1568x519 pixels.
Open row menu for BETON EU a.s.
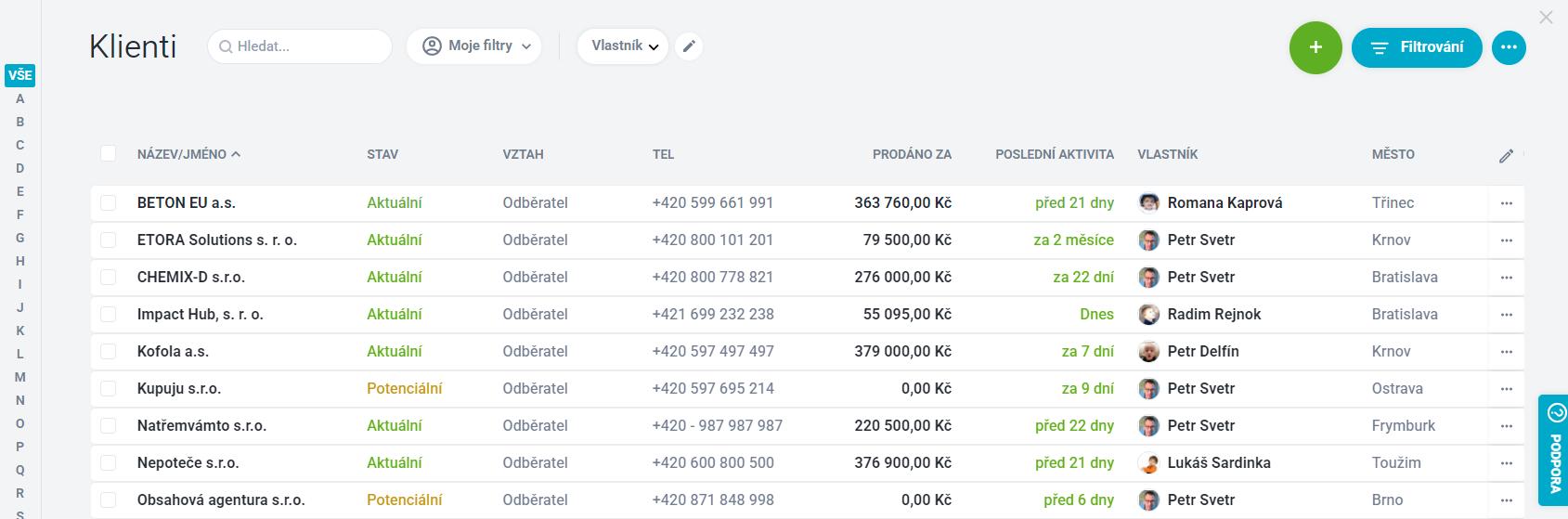[1506, 202]
